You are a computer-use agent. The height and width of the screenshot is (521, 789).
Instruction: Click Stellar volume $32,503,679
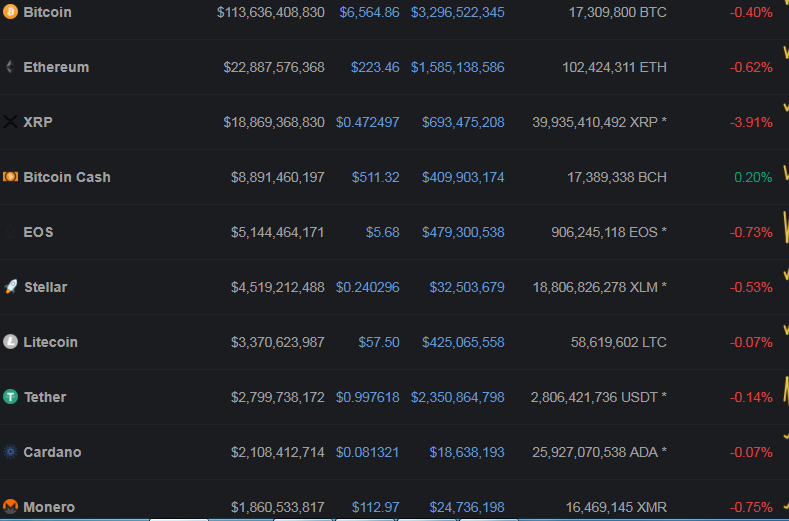pyautogui.click(x=466, y=287)
